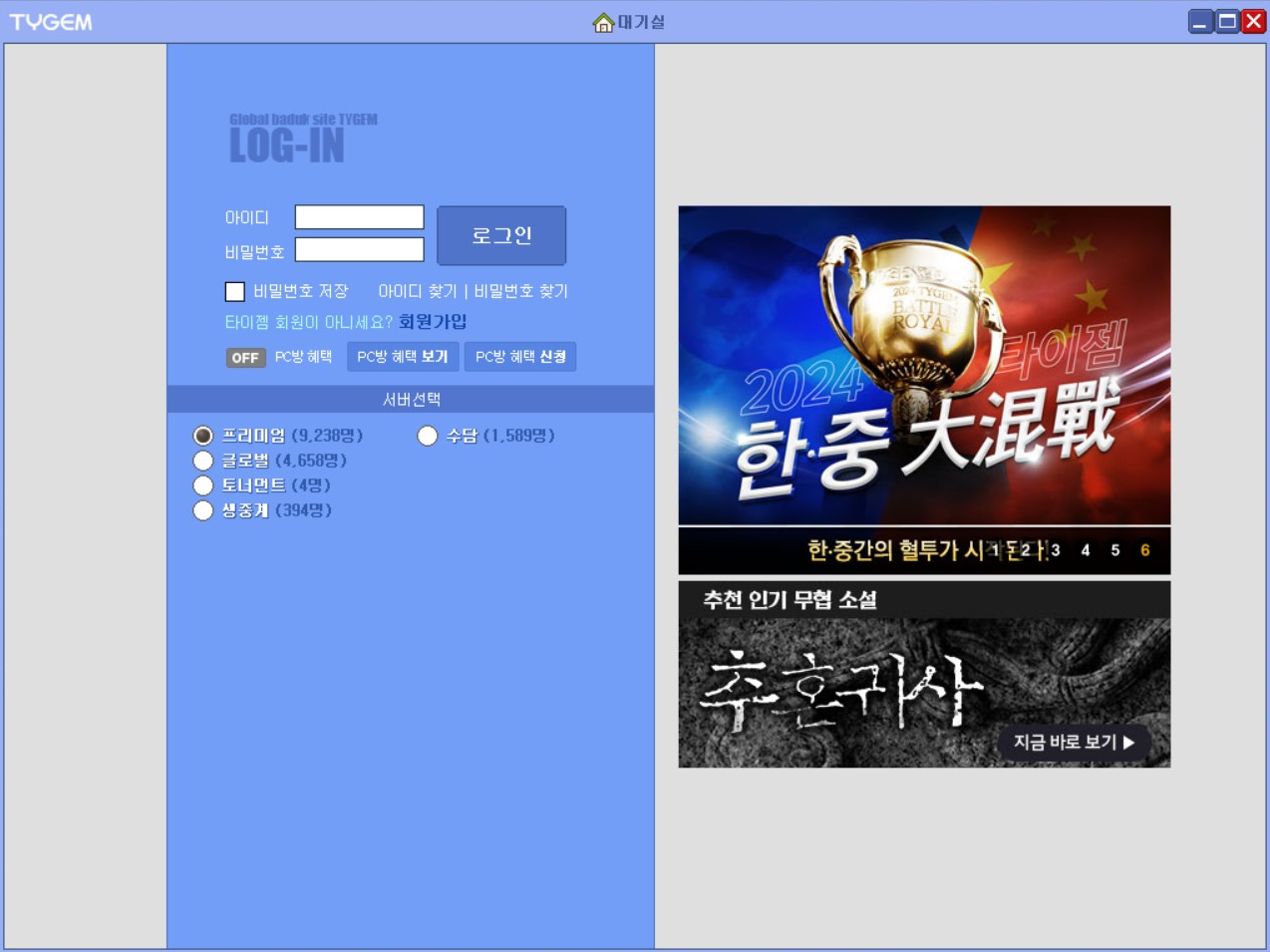Focus the 아이디 input field
The image size is (1270, 952).
(360, 217)
